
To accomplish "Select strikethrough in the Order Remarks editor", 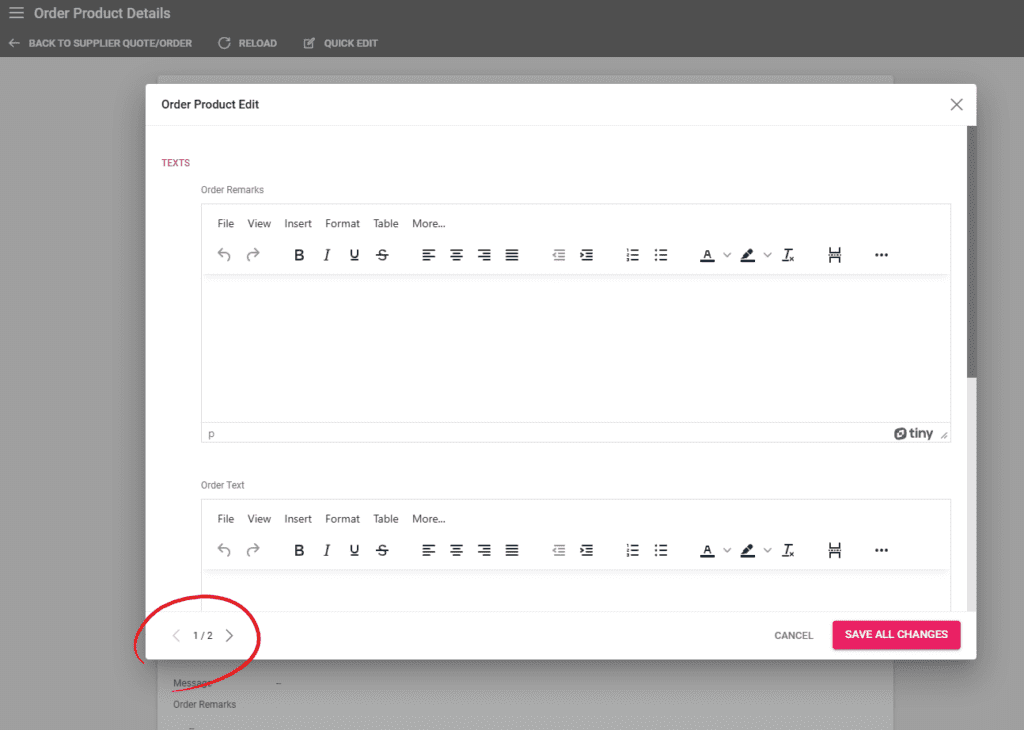I will 382,255.
